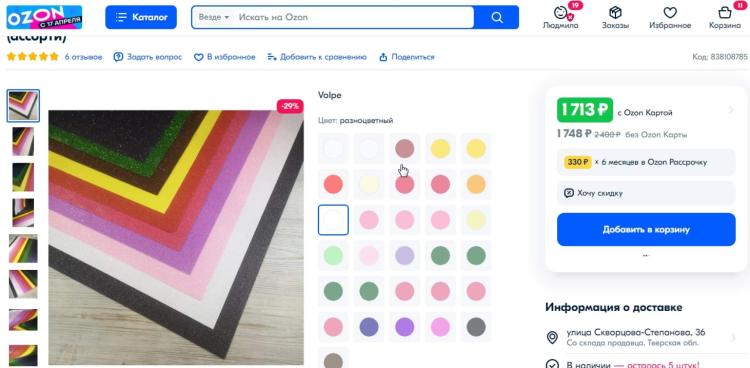The image size is (750, 368).
Task: Open Заказы box icon
Action: coord(615,13)
